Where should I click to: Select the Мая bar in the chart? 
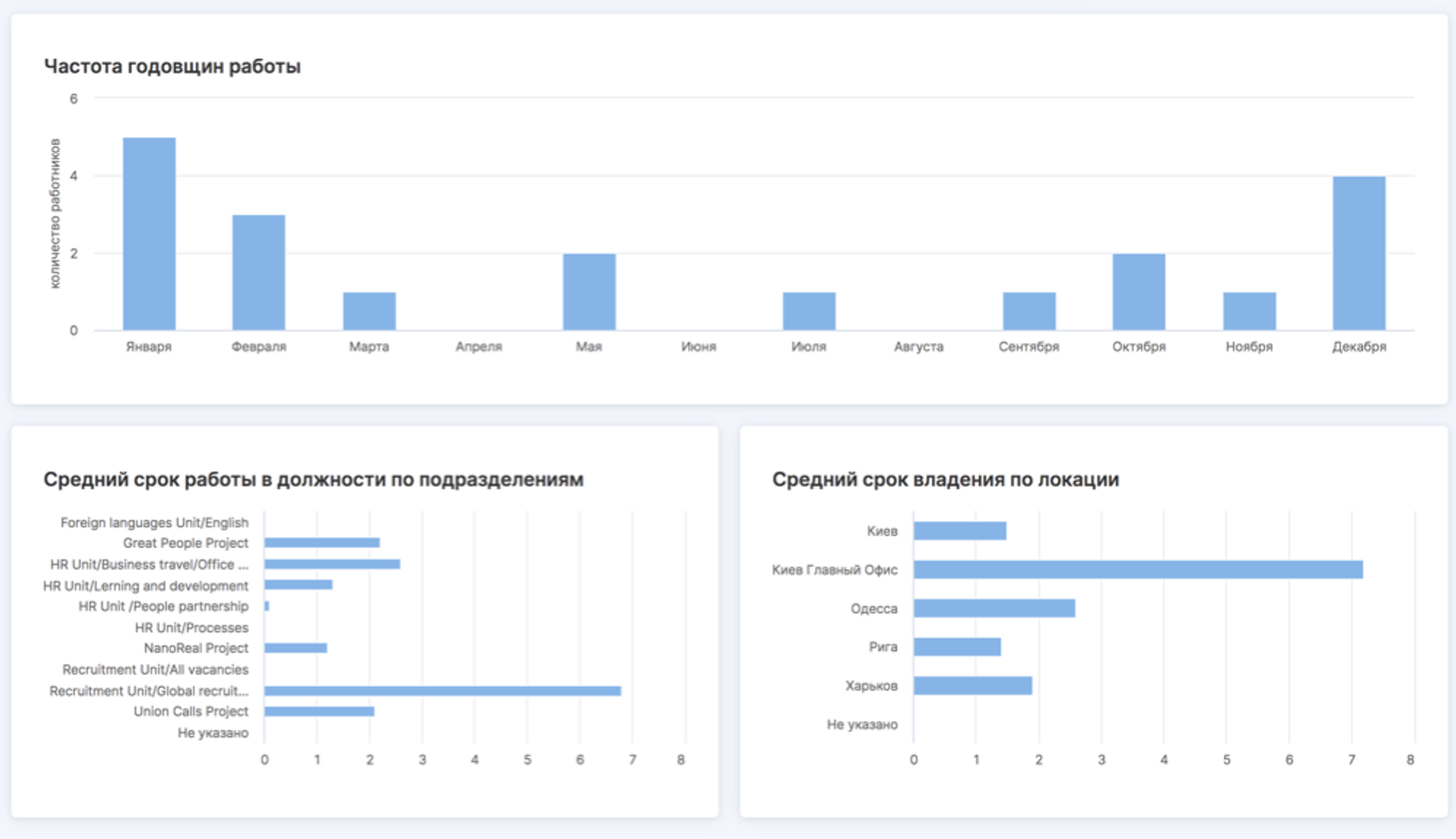tap(589, 292)
